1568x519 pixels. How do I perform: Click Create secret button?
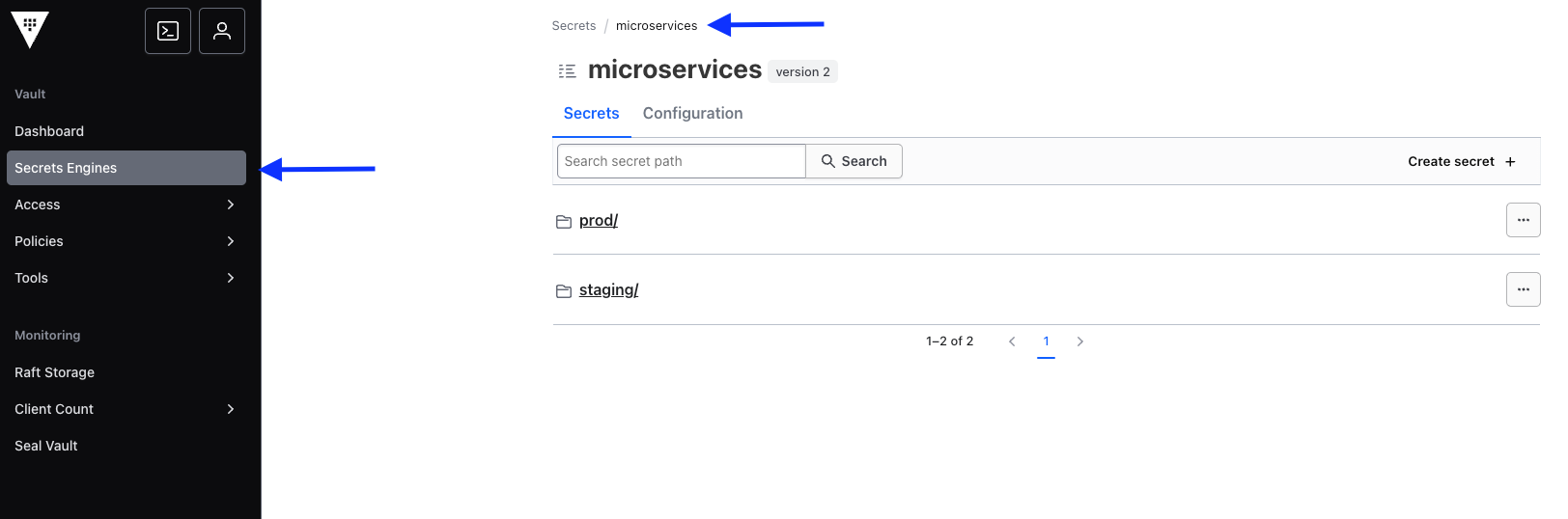click(x=1461, y=162)
